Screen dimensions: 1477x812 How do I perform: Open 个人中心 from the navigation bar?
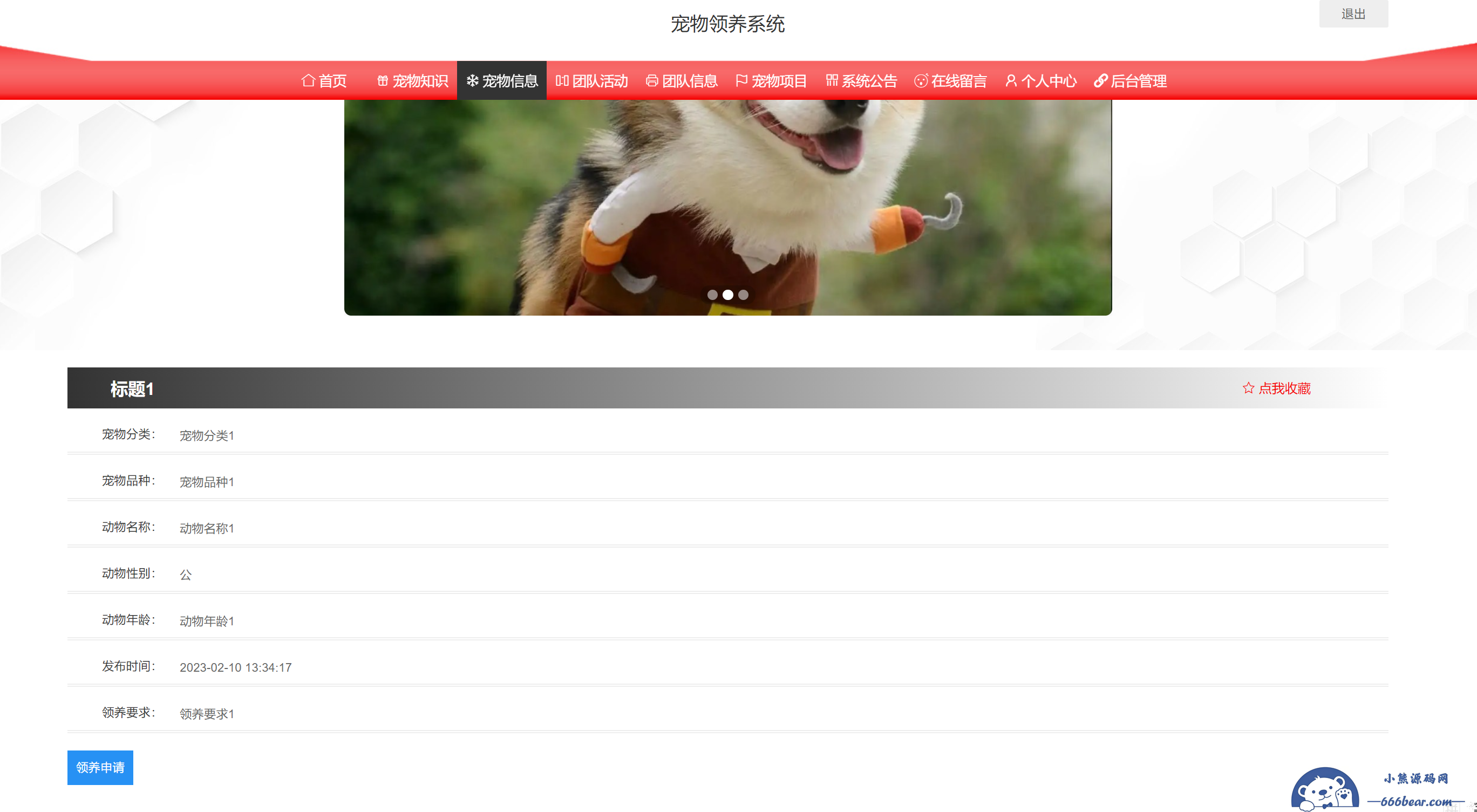tap(1040, 81)
